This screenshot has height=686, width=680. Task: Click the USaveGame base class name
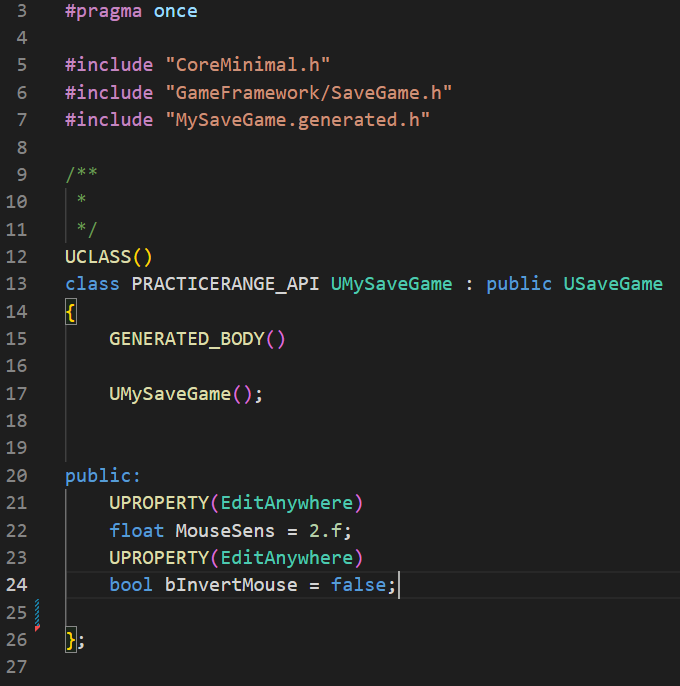613,284
